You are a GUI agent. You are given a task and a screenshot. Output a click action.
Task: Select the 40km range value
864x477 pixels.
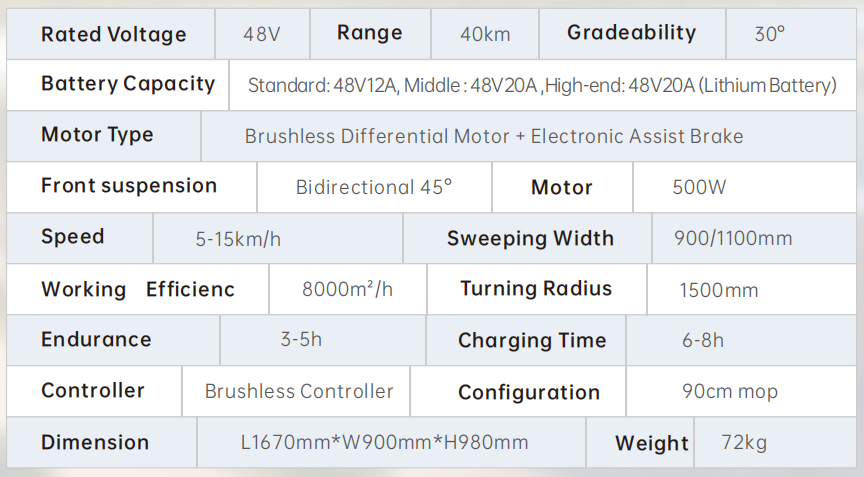coord(485,34)
